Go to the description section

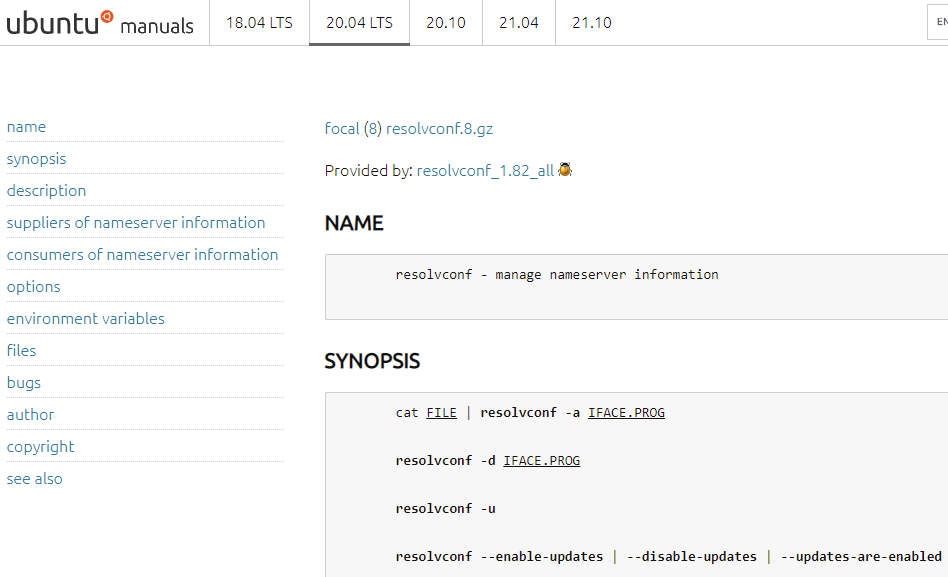[47, 191]
